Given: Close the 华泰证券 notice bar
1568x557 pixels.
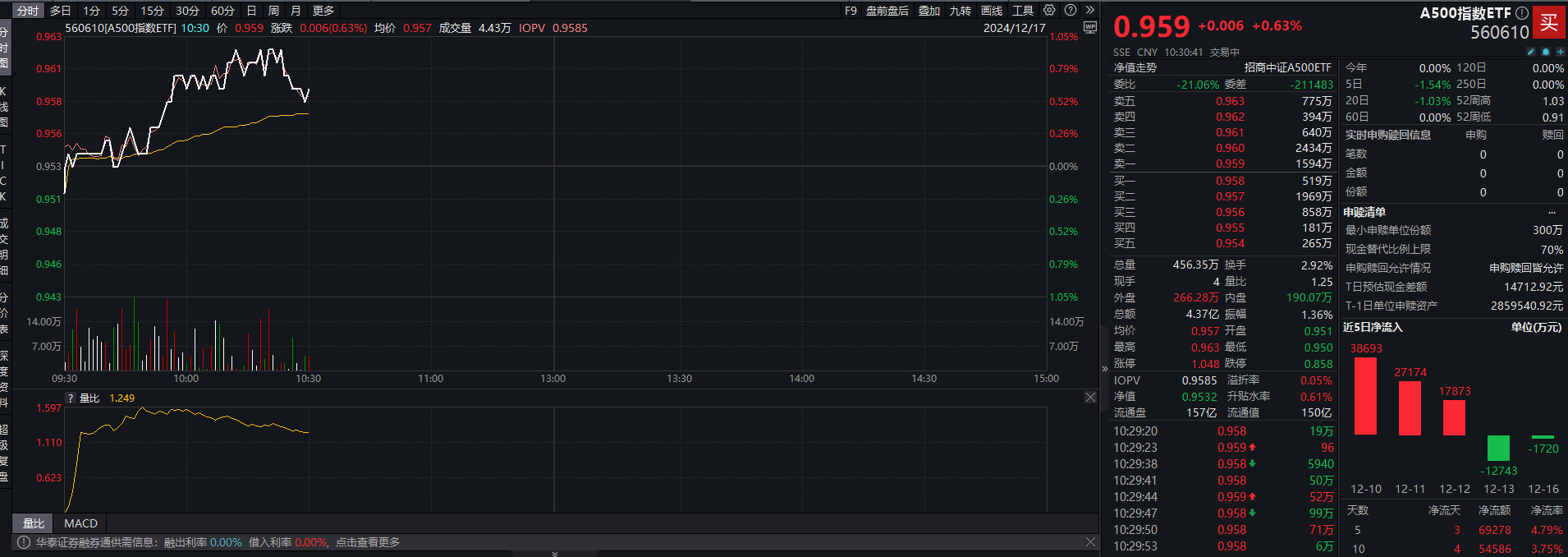Looking at the screenshot, I should click(x=1090, y=542).
